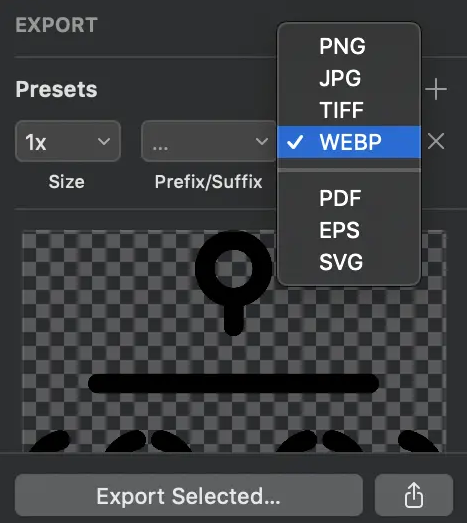Add a new export preset with plus icon
The width and height of the screenshot is (467, 523).
click(x=436, y=89)
